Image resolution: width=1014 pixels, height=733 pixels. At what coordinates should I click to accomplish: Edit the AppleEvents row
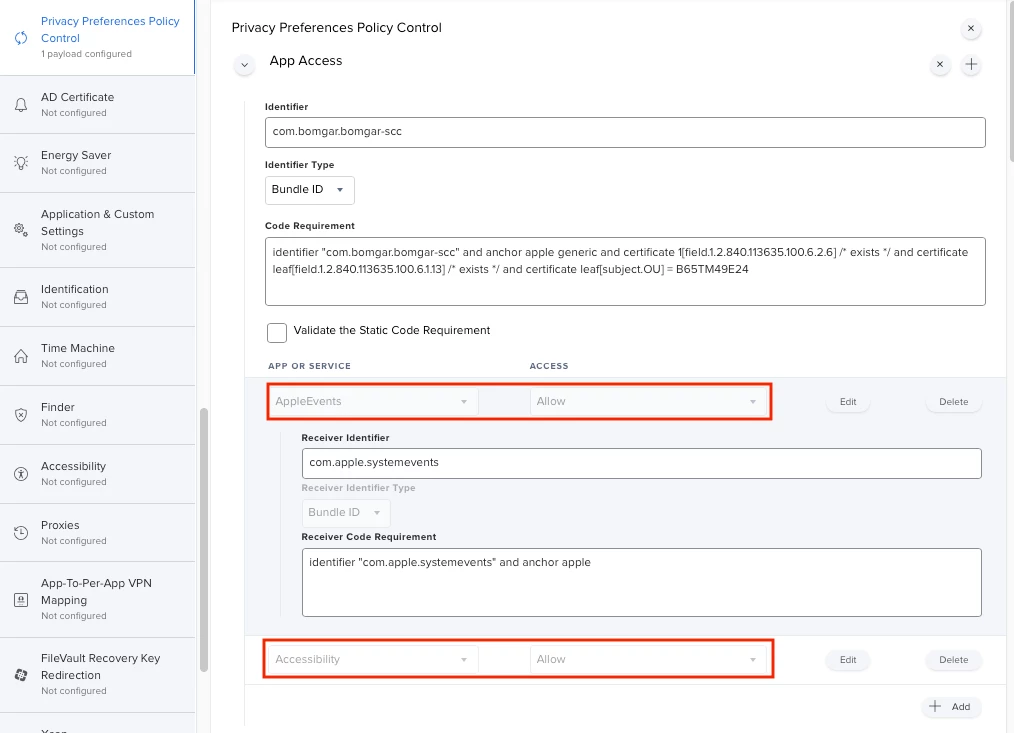pyautogui.click(x=848, y=402)
